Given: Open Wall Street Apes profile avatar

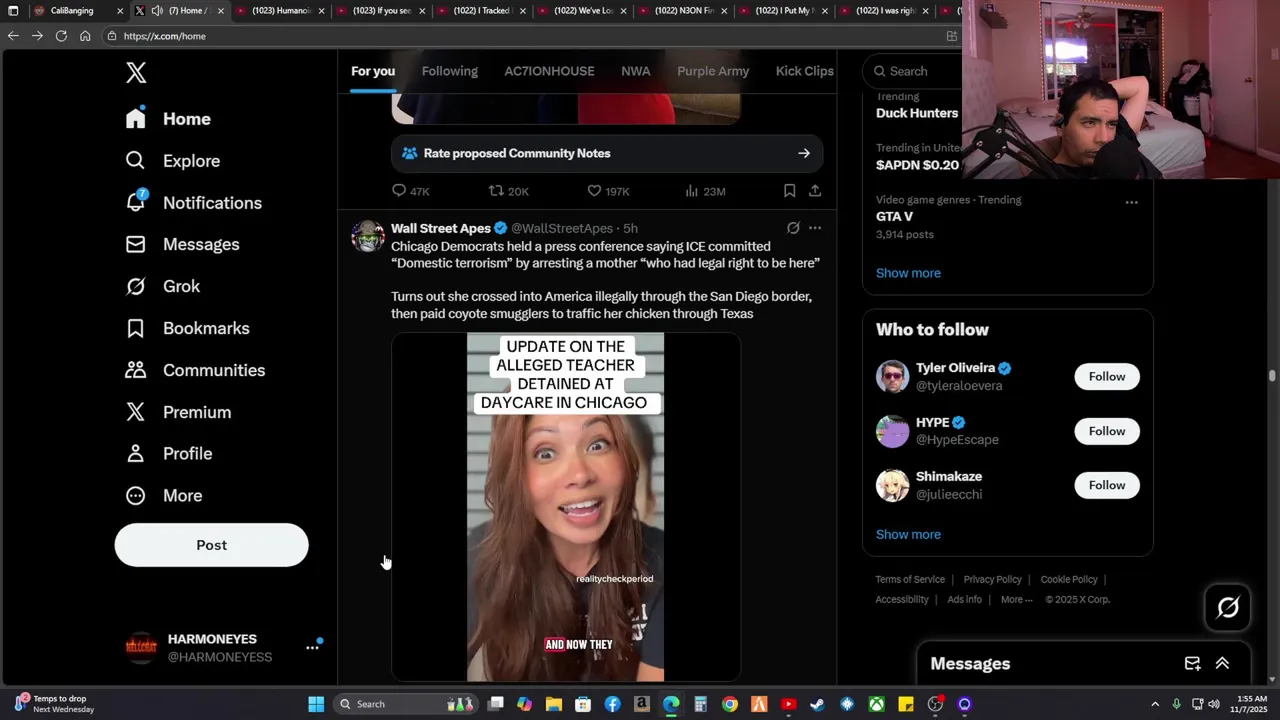Looking at the screenshot, I should [x=368, y=236].
